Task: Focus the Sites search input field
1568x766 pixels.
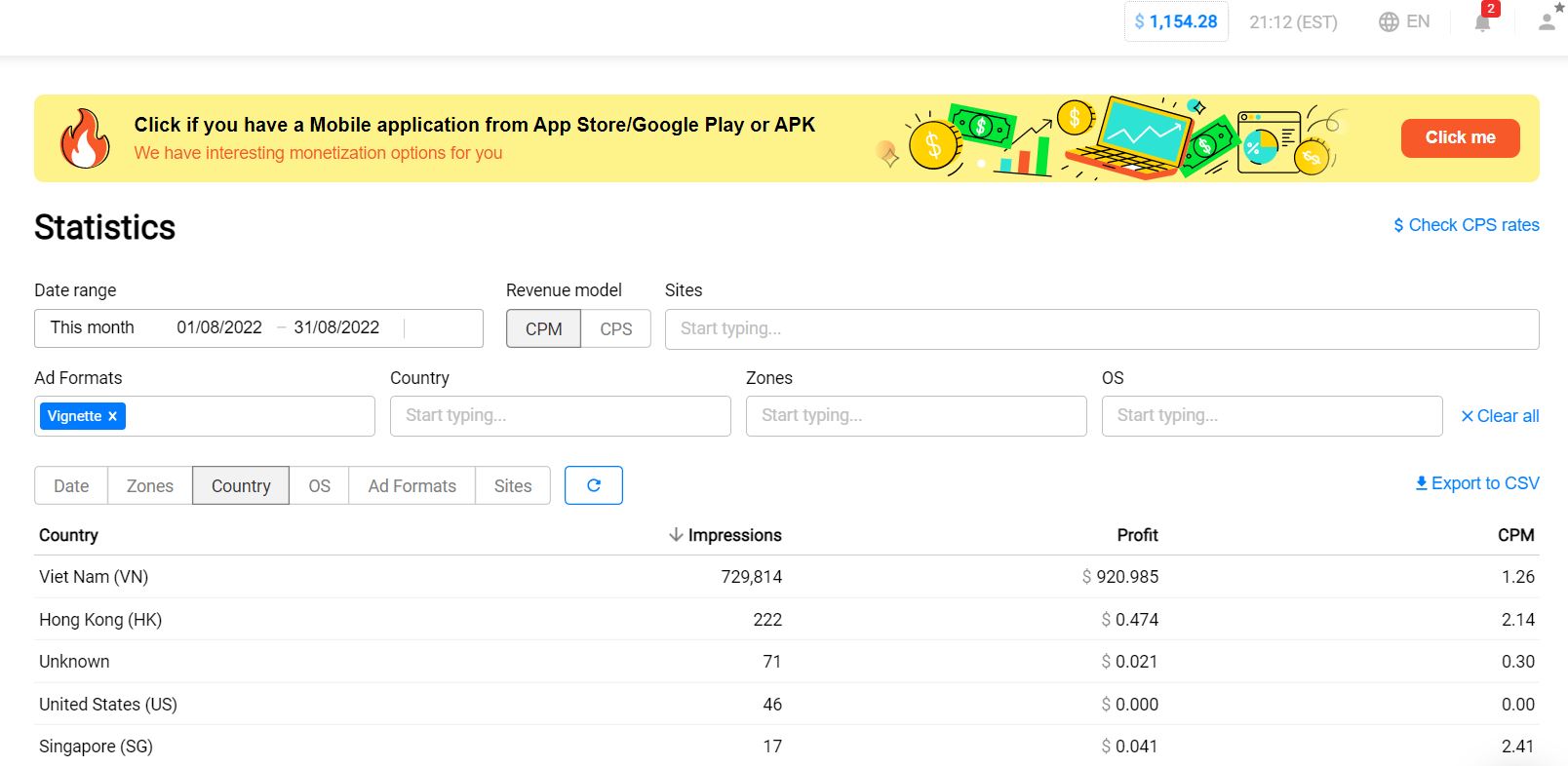Action: tap(1101, 329)
